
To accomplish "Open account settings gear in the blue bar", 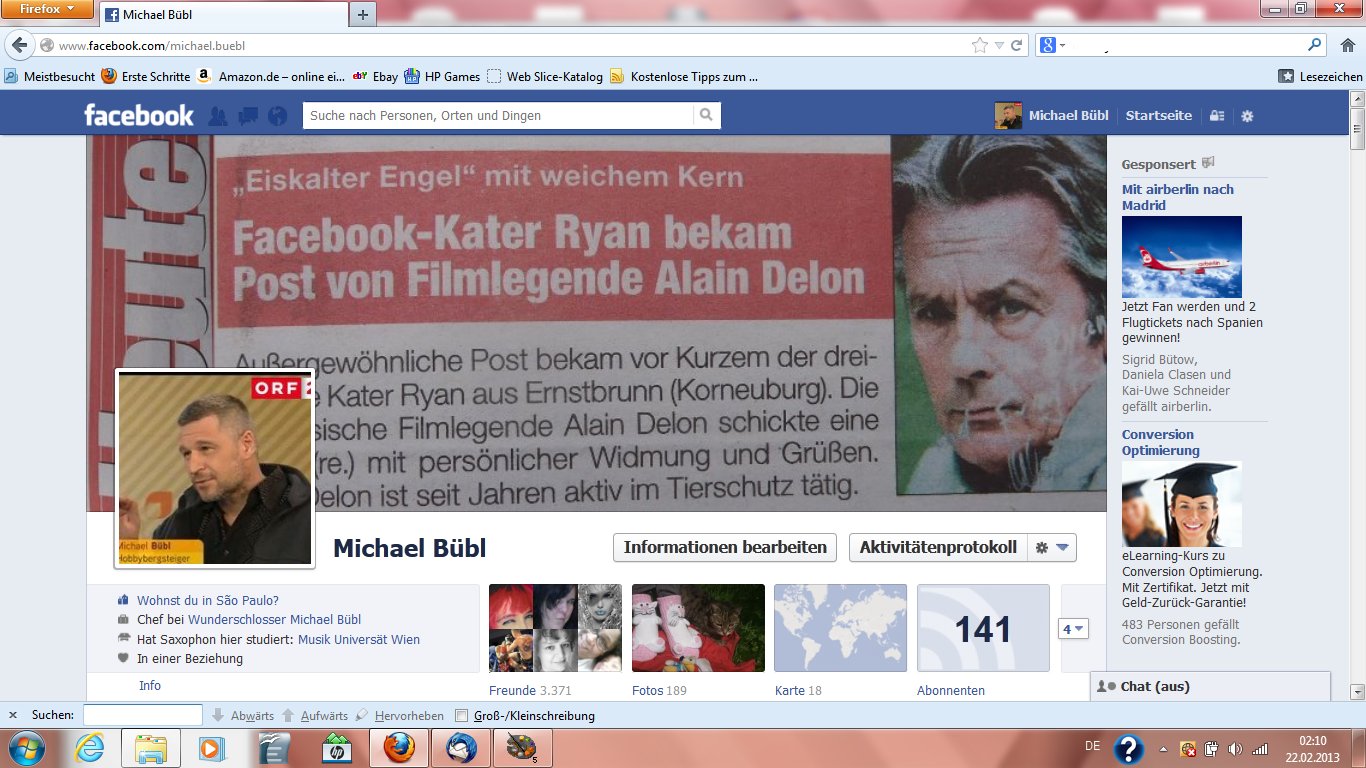I will pyautogui.click(x=1247, y=116).
